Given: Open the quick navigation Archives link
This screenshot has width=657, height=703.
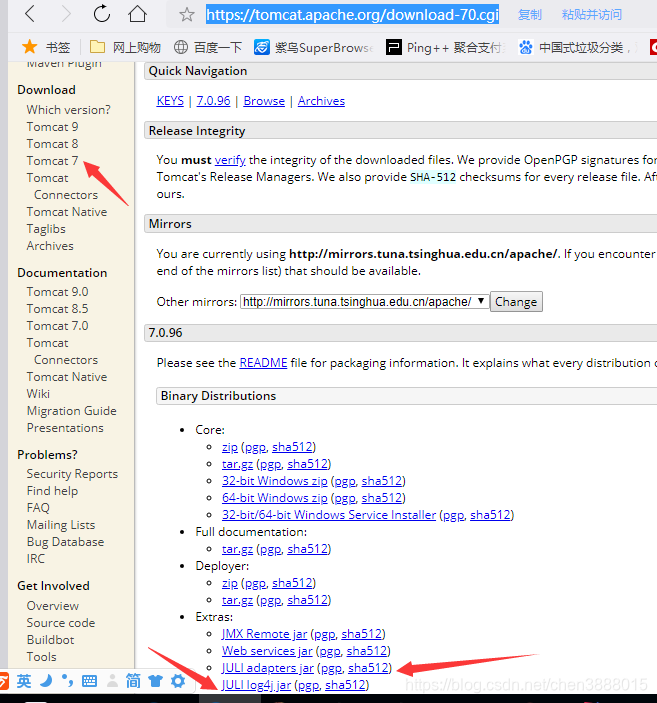Looking at the screenshot, I should [321, 101].
